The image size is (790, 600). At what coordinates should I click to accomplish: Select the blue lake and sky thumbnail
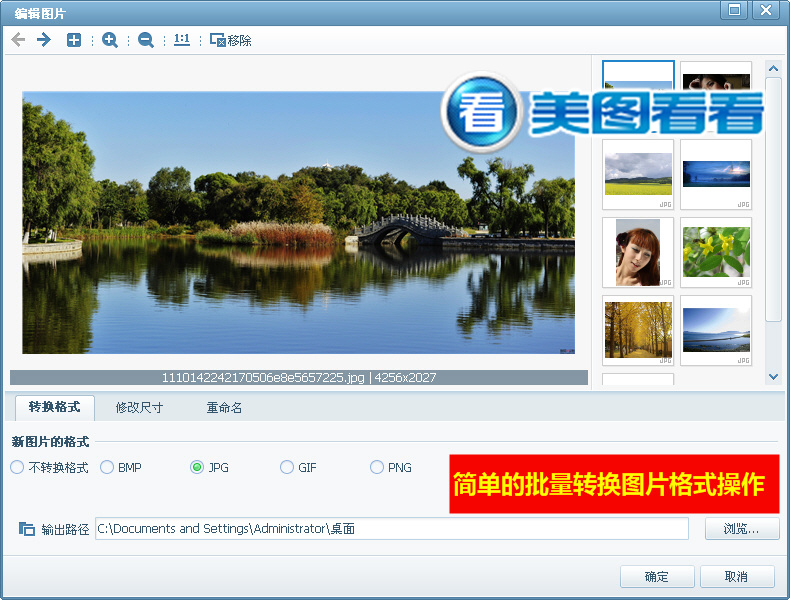(716, 330)
